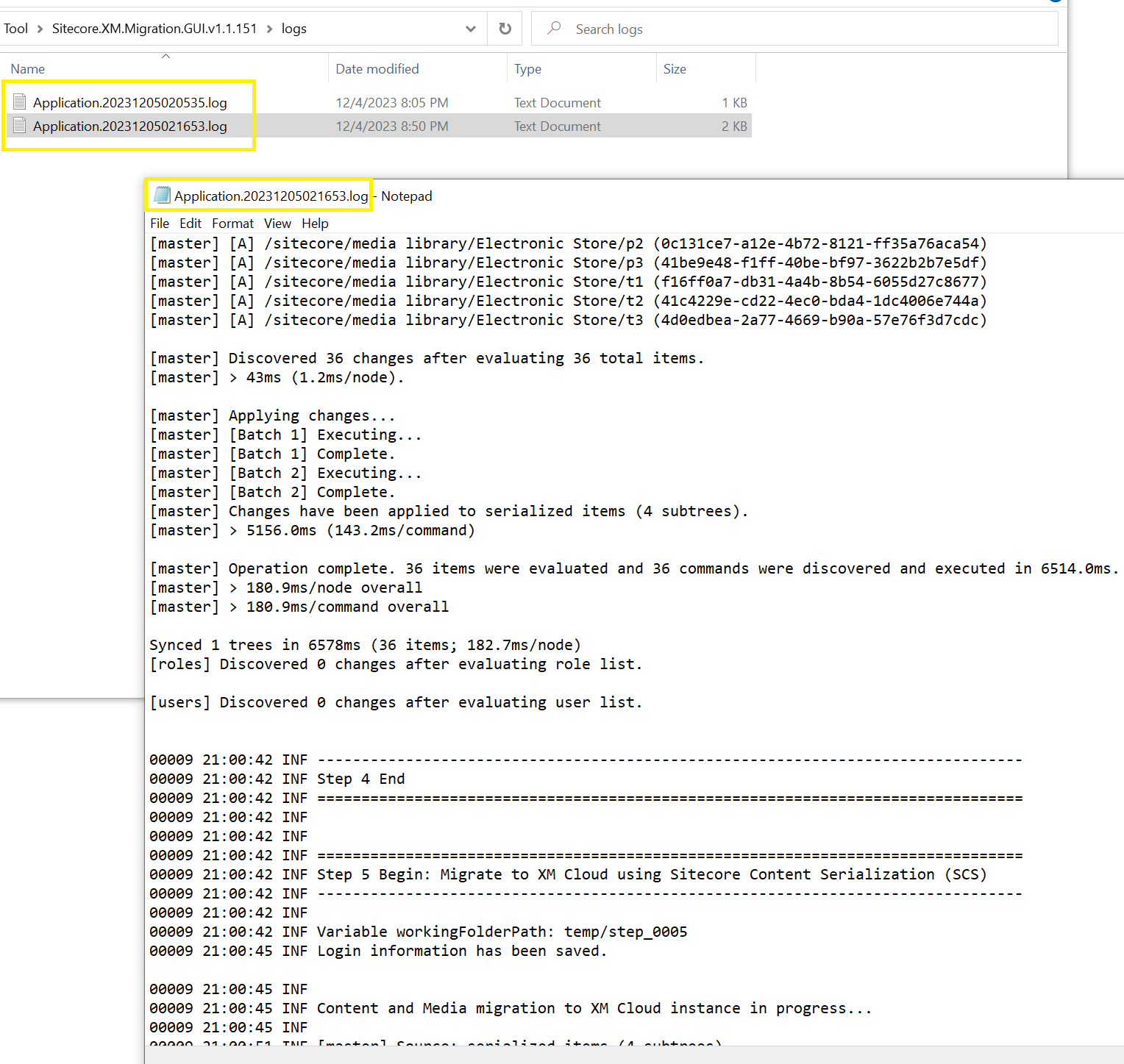1124x1064 pixels.
Task: Expand the address bar history dropdown
Action: coord(471,29)
